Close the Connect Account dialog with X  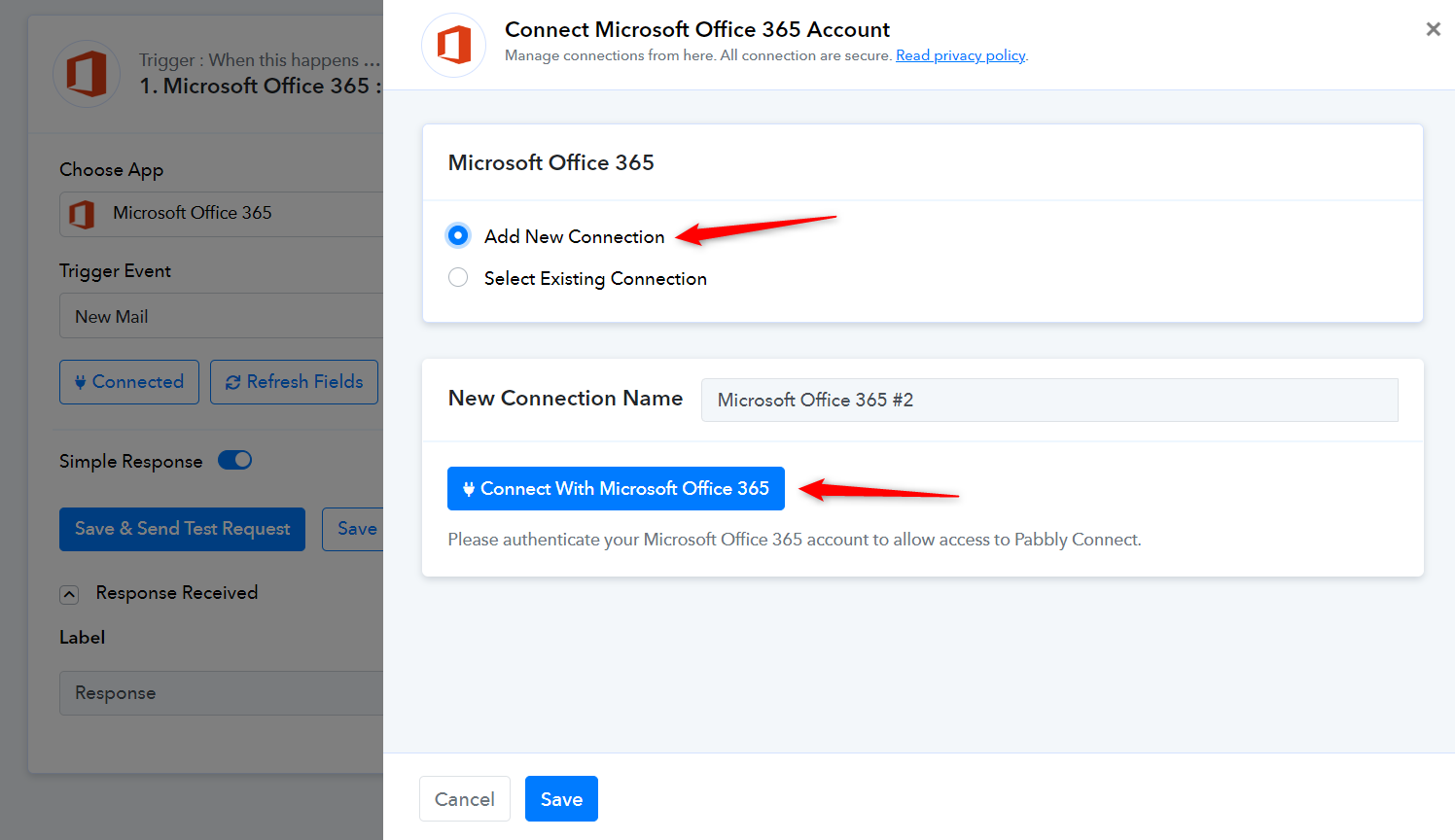pyautogui.click(x=1433, y=29)
